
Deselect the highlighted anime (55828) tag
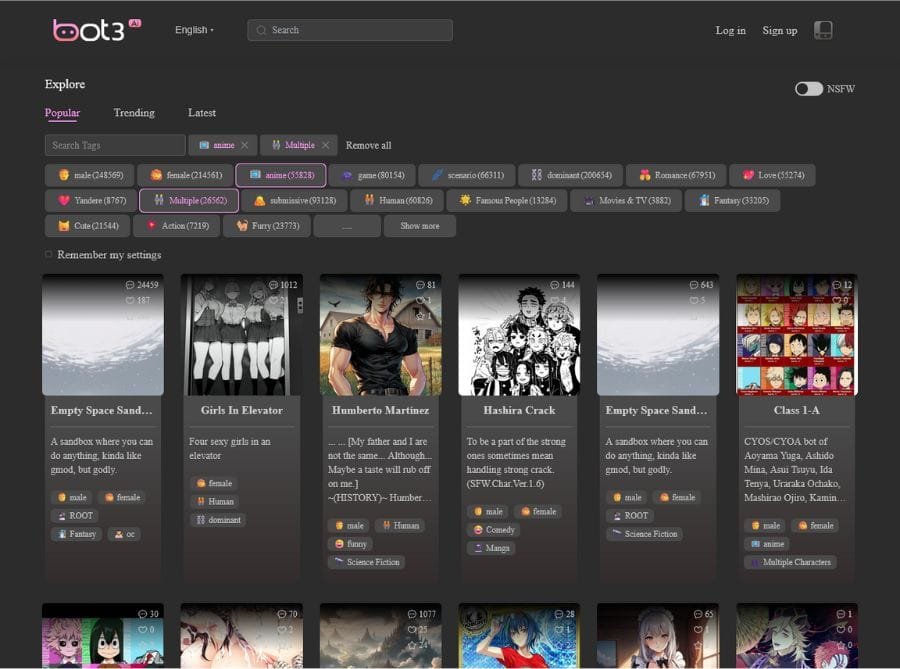coord(281,175)
